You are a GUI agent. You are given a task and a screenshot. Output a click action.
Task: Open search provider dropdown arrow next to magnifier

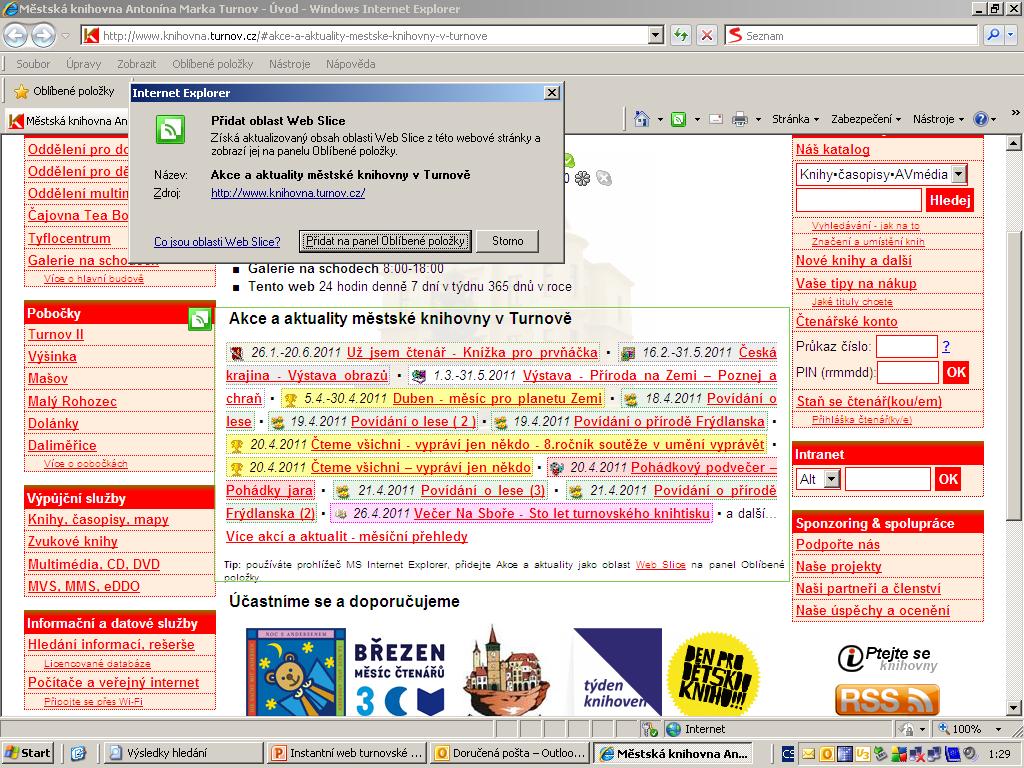(1010, 35)
